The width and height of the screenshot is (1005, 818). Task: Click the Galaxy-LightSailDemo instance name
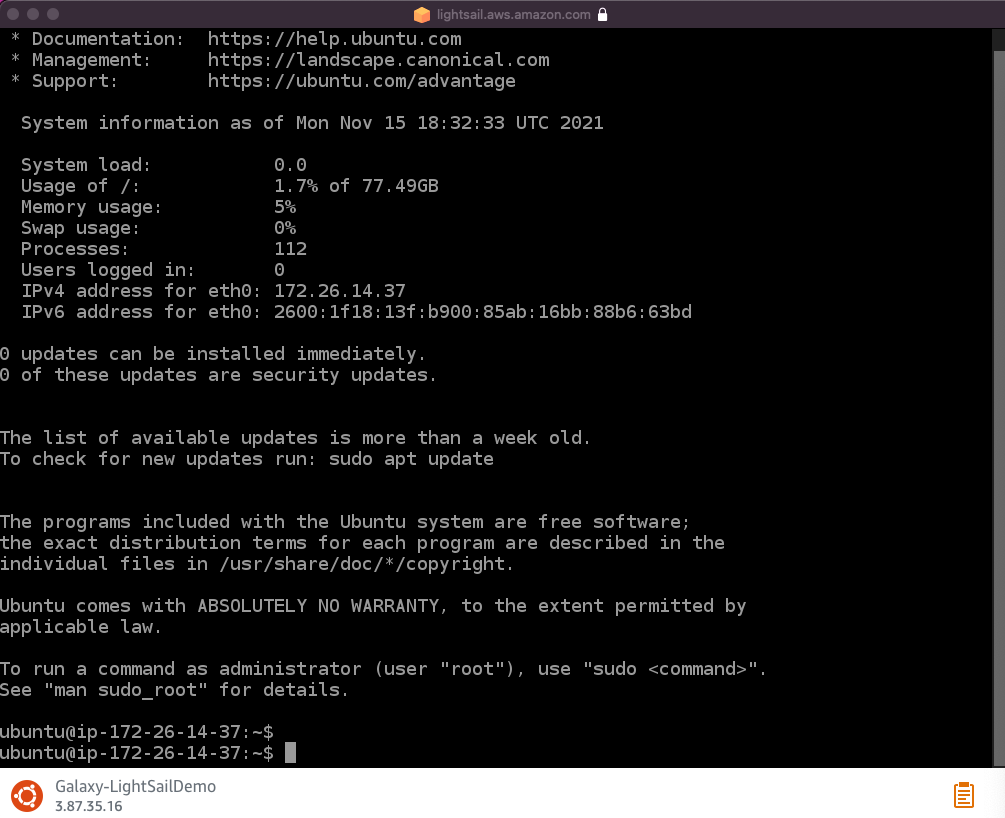(135, 786)
